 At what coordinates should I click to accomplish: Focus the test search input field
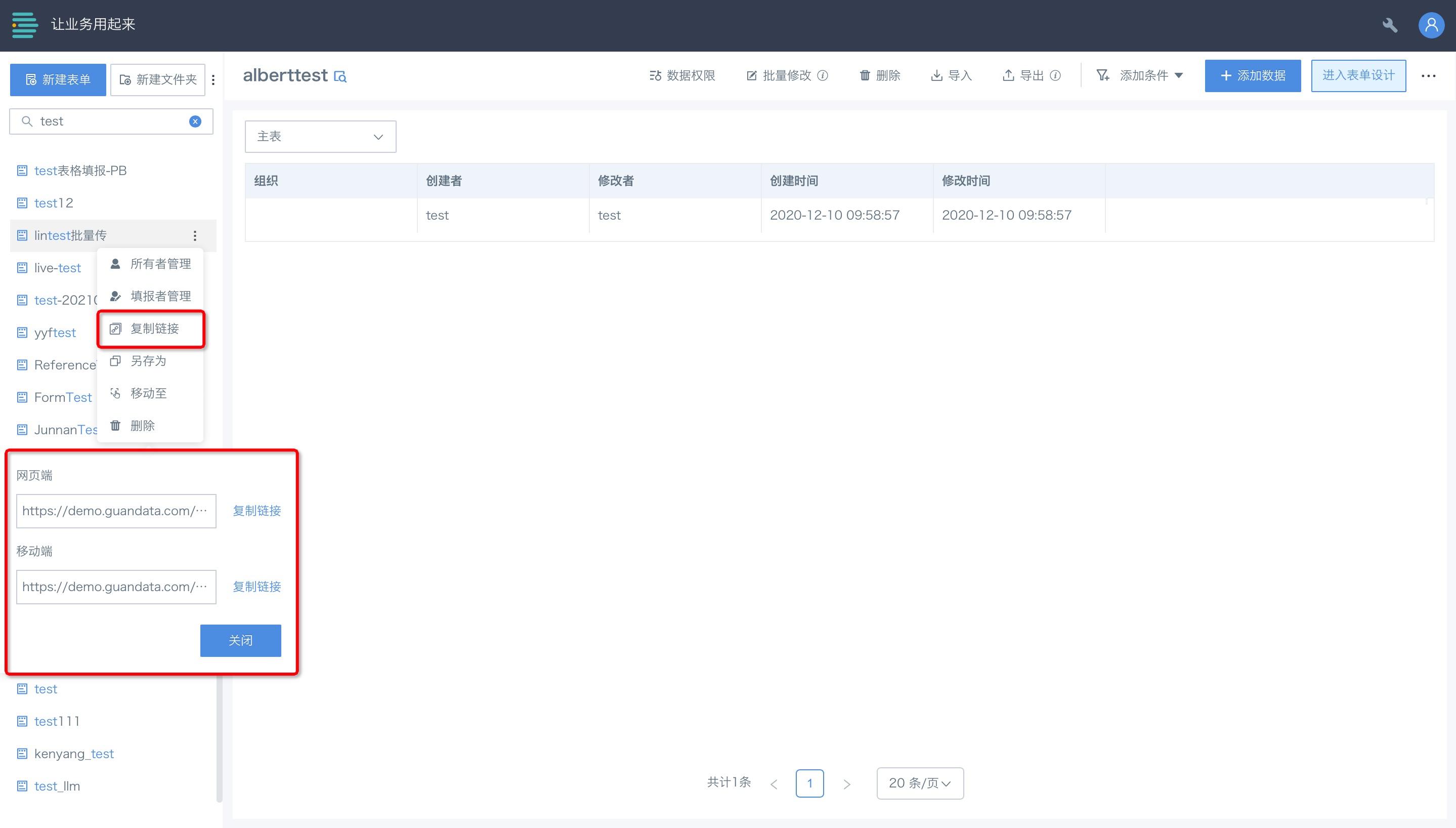point(111,121)
